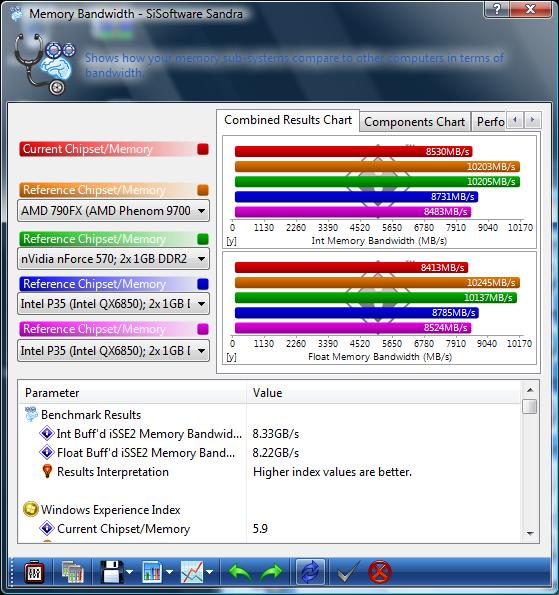Click the 5.9 index value cell
Viewport: 559px width, 595px height.
pos(260,529)
